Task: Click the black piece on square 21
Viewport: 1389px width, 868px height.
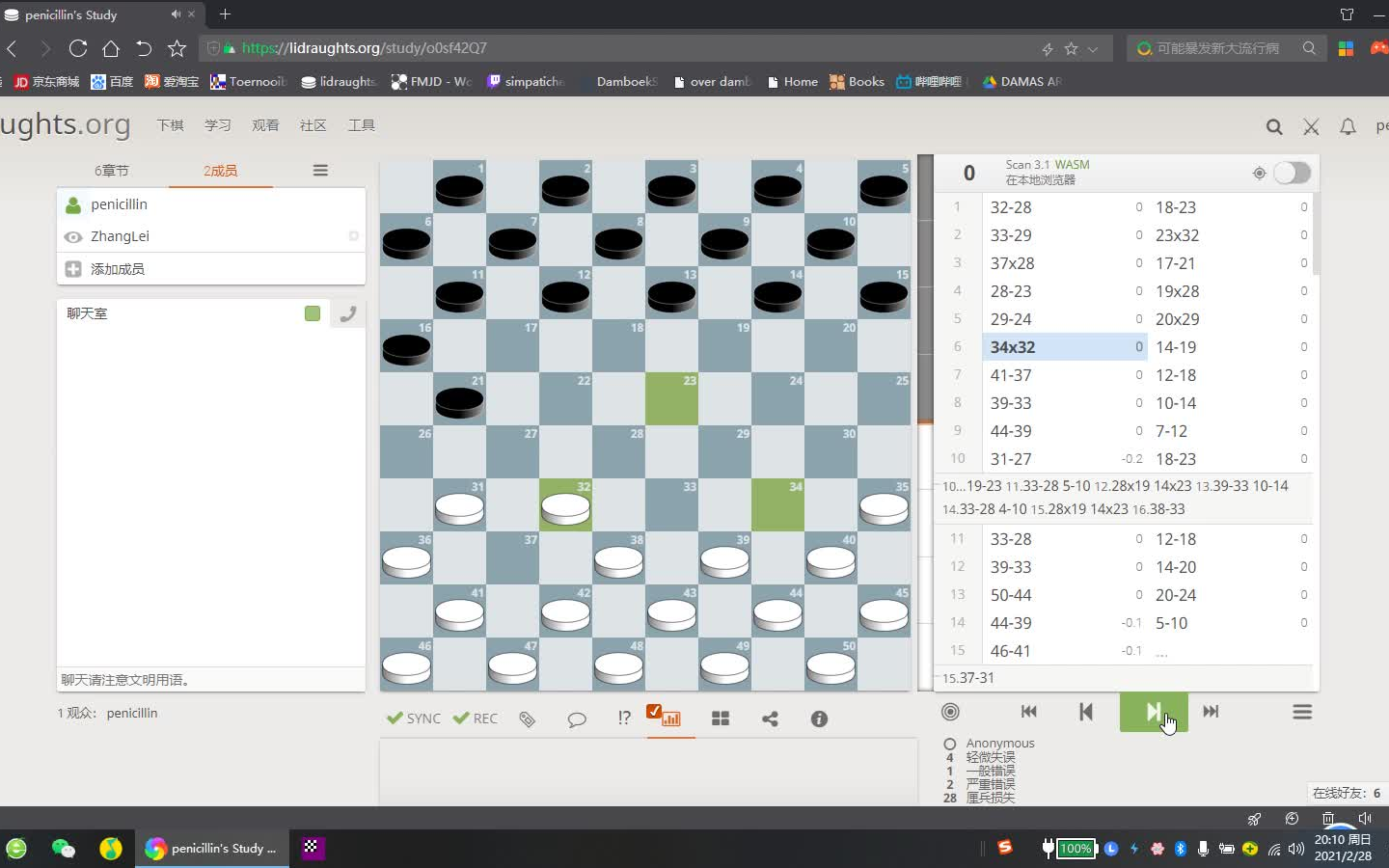Action: coord(459,401)
